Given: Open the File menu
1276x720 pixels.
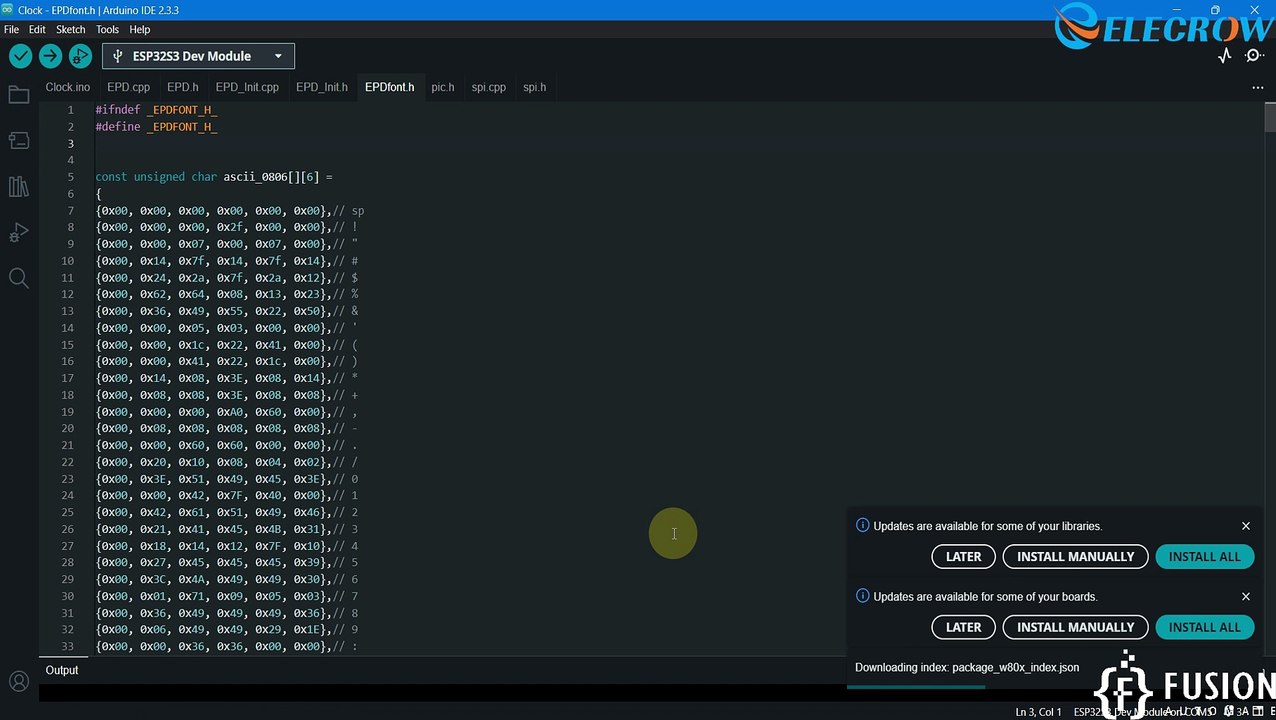Looking at the screenshot, I should (12, 30).
